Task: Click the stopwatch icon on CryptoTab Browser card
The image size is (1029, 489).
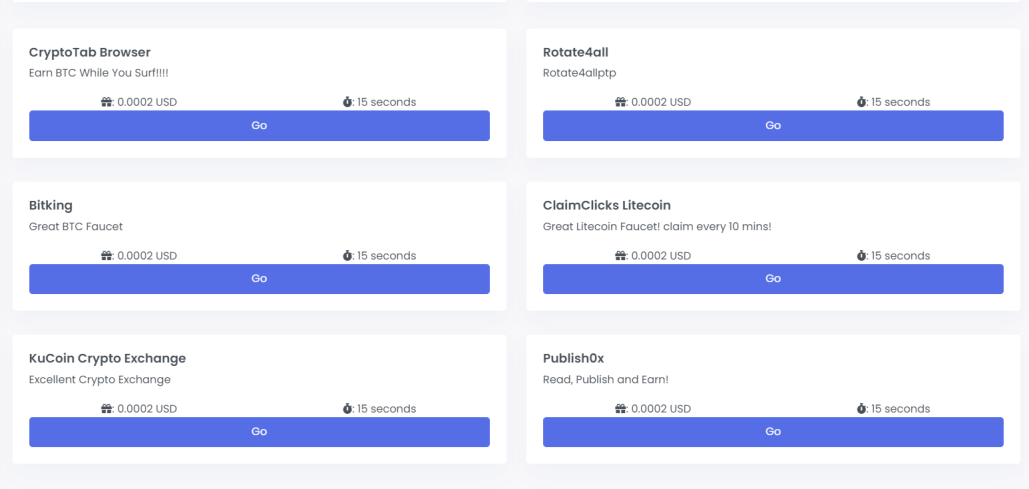Action: coord(347,102)
